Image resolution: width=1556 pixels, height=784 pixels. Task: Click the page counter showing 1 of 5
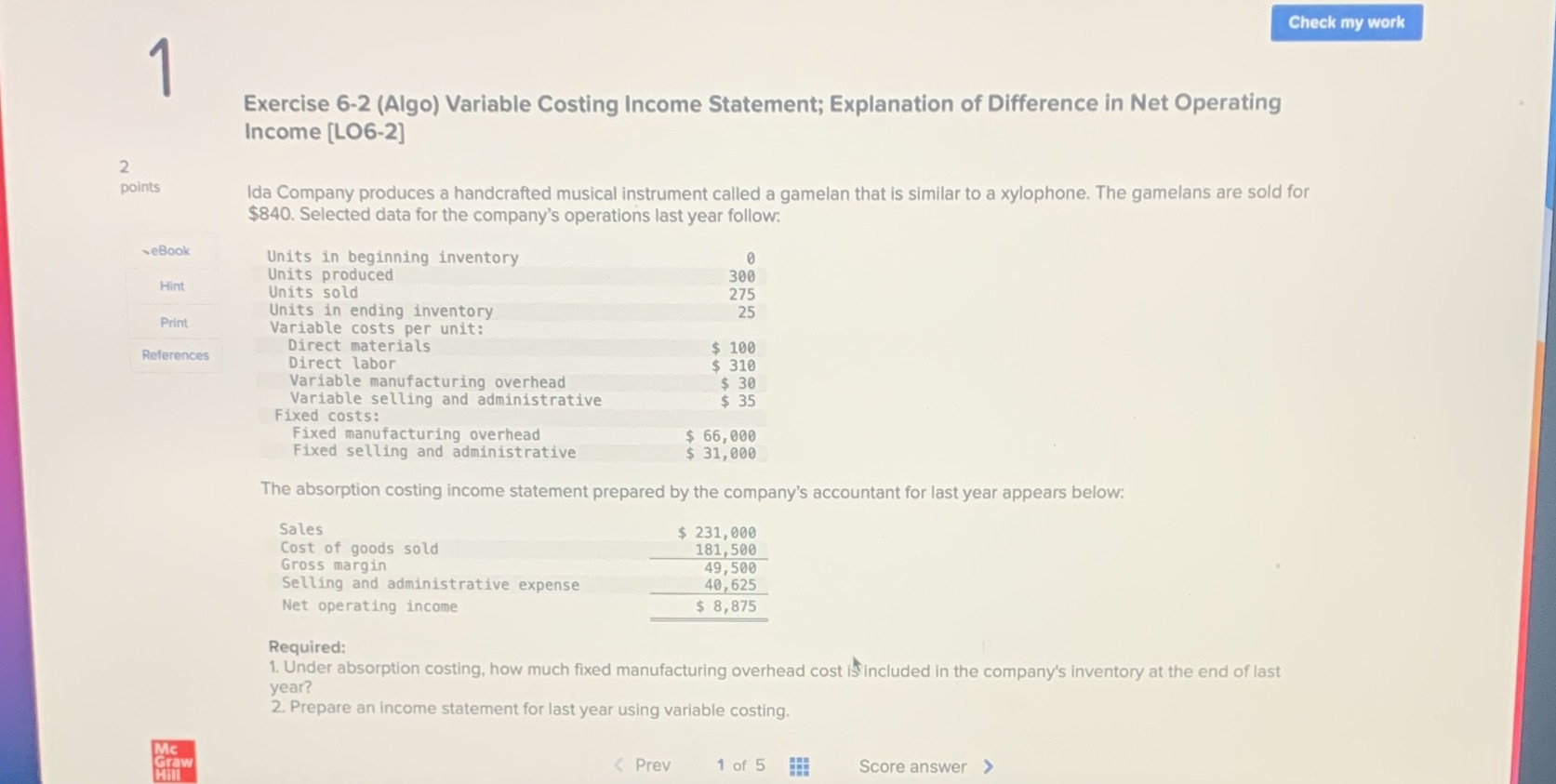(x=739, y=764)
